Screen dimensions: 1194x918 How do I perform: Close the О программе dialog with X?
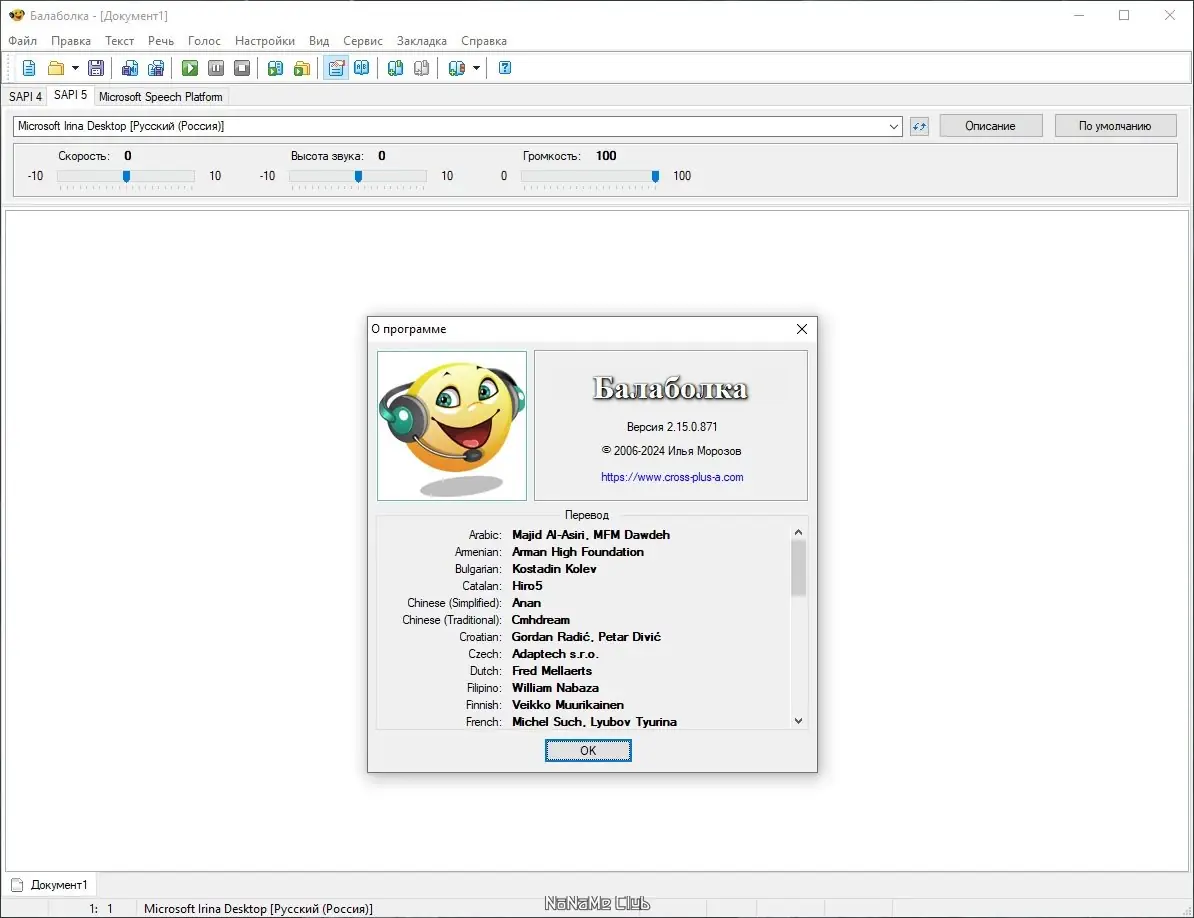pyautogui.click(x=802, y=329)
